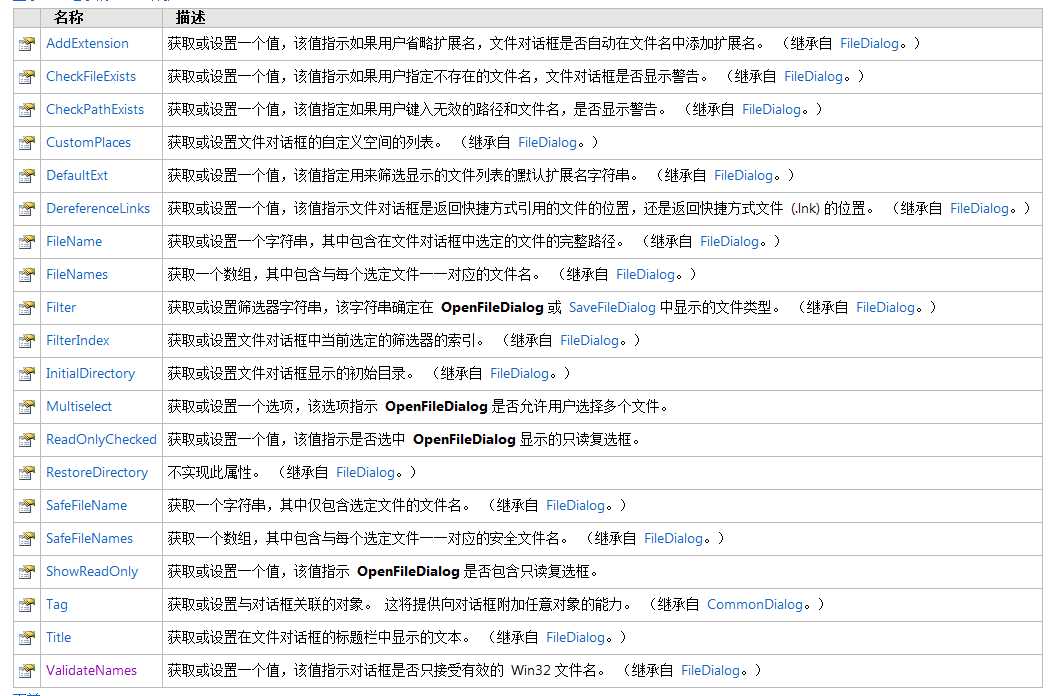The height and width of the screenshot is (696, 1060).
Task: Click property icon beside Filter row
Action: [x=26, y=309]
